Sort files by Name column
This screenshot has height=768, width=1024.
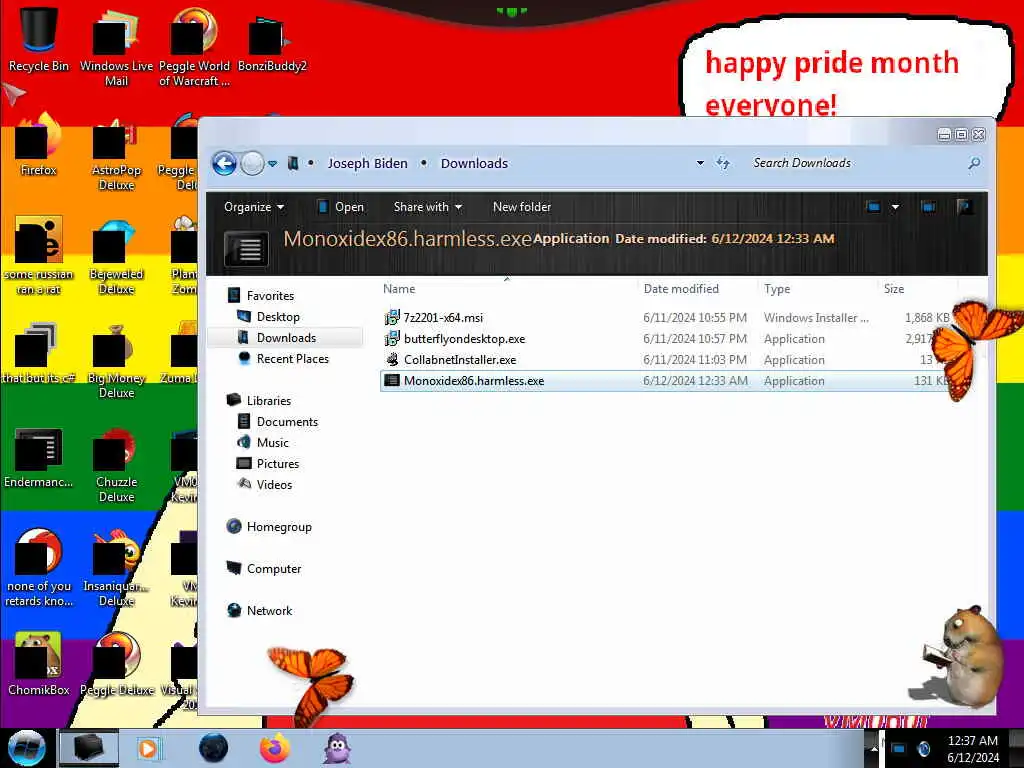pyautogui.click(x=399, y=289)
